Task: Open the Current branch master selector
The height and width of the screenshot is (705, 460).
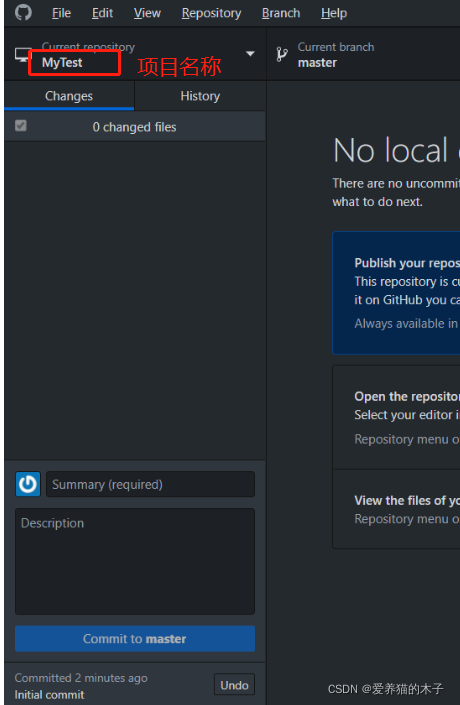Action: pyautogui.click(x=363, y=54)
